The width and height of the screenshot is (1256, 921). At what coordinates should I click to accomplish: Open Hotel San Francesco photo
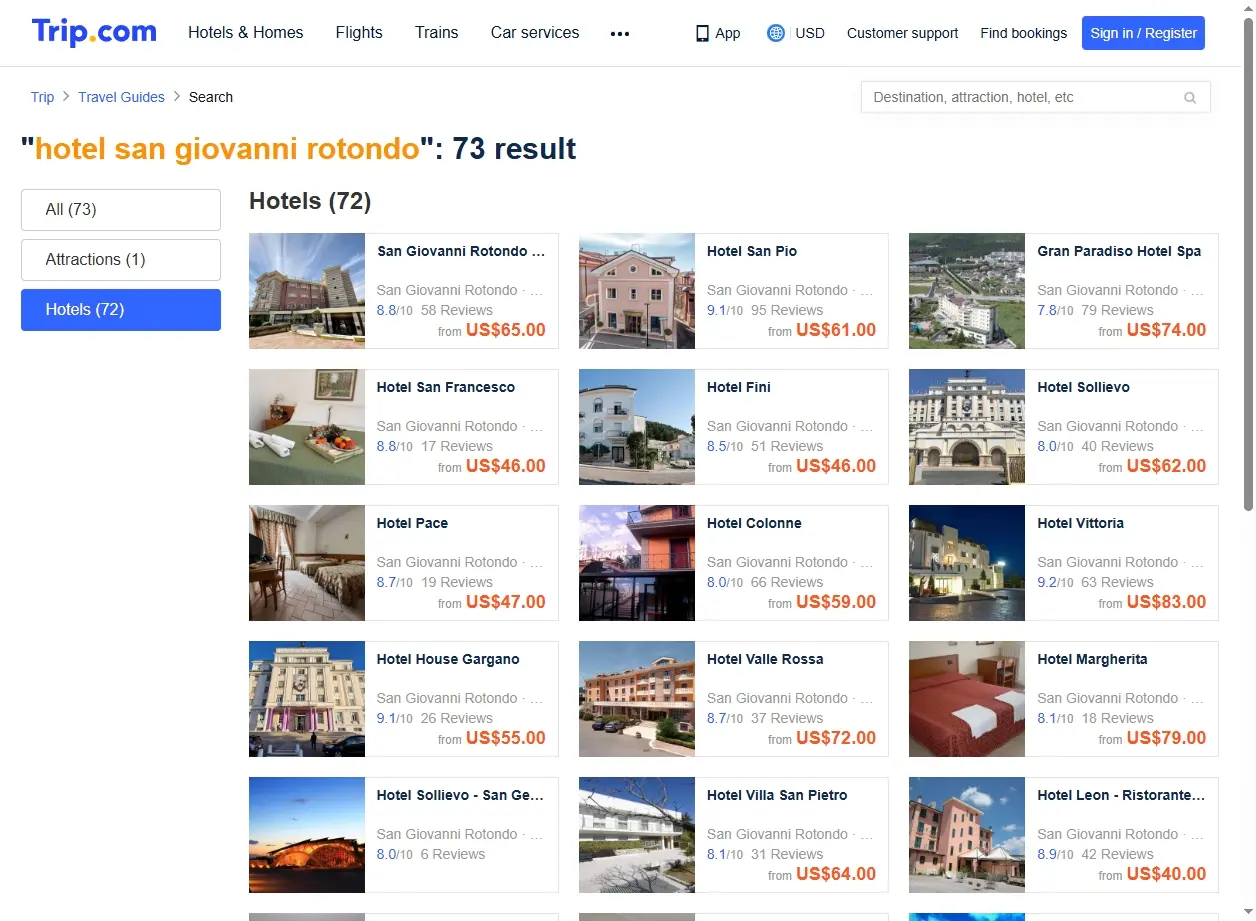[307, 427]
